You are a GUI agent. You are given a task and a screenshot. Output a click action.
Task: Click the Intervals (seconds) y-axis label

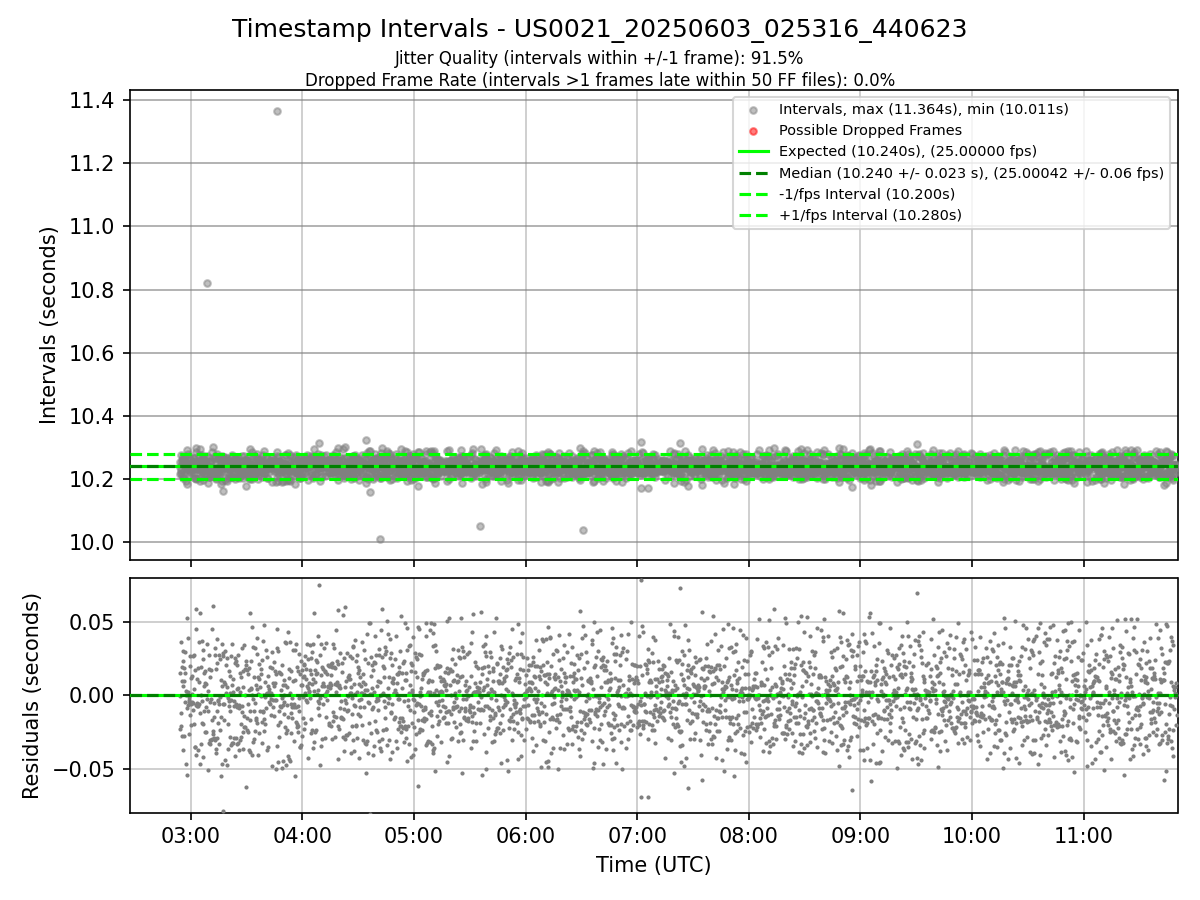[x=49, y=325]
